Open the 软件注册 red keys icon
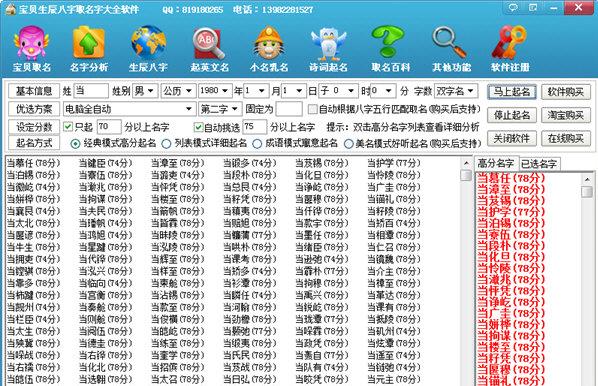This screenshot has height=386, width=598. [x=510, y=42]
